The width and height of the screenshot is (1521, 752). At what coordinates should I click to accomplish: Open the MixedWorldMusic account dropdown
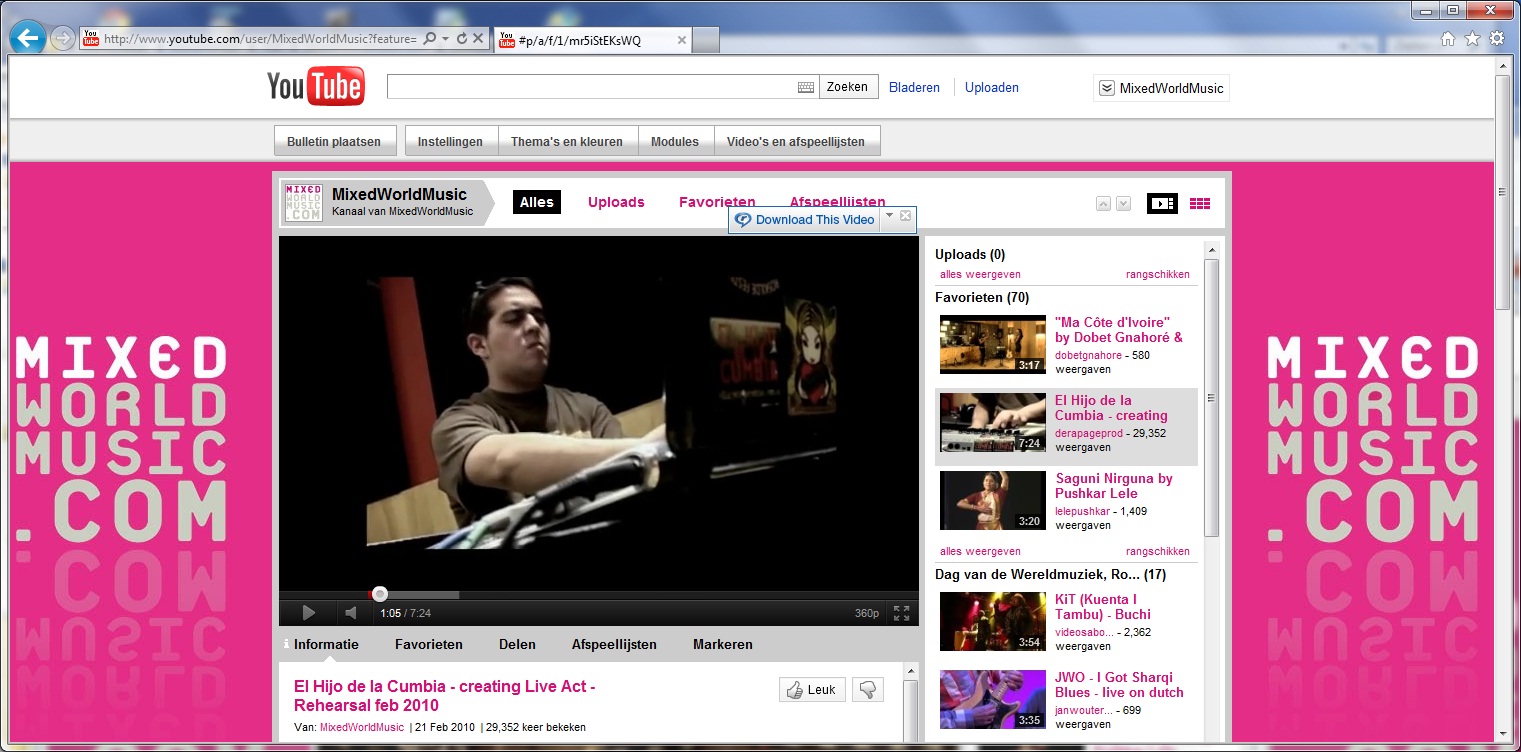(1162, 88)
